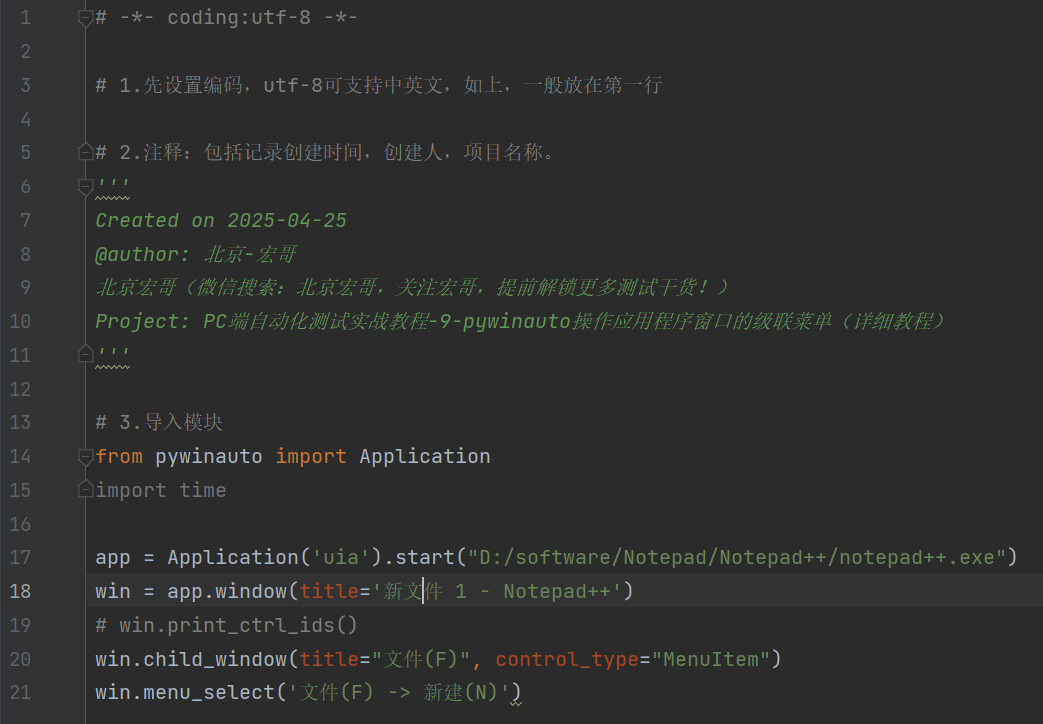Viewport: 1043px width, 724px height.
Task: Click the 'start' method call on line 17
Action: pyautogui.click(x=424, y=557)
